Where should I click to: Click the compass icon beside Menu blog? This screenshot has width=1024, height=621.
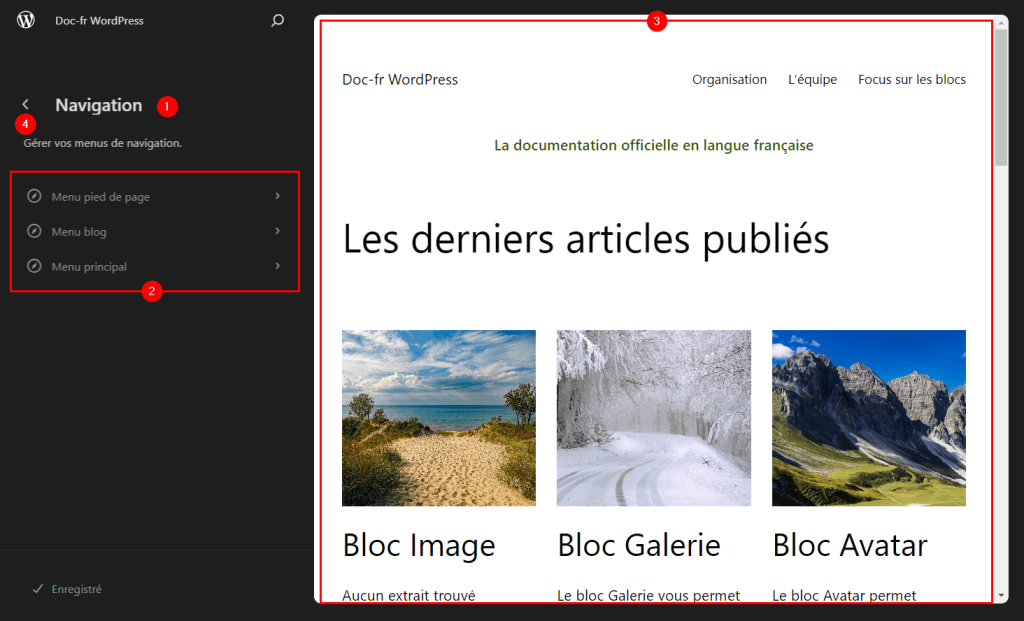(34, 231)
